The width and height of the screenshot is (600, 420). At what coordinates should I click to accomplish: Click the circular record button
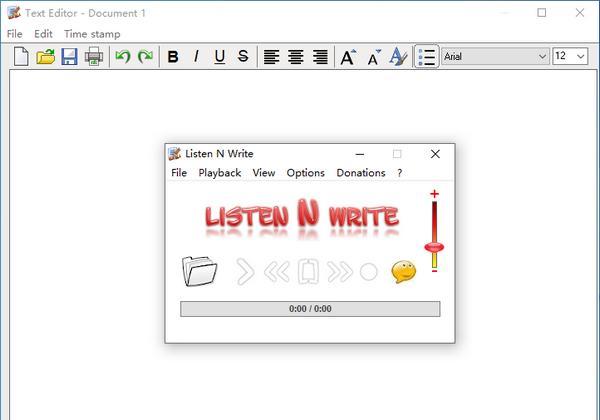pos(368,272)
